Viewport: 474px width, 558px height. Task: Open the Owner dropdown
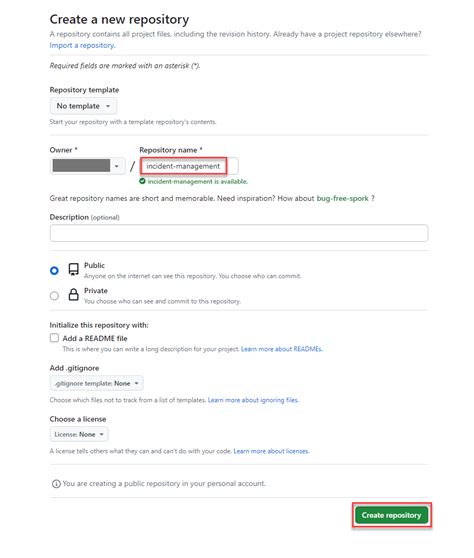(88, 166)
